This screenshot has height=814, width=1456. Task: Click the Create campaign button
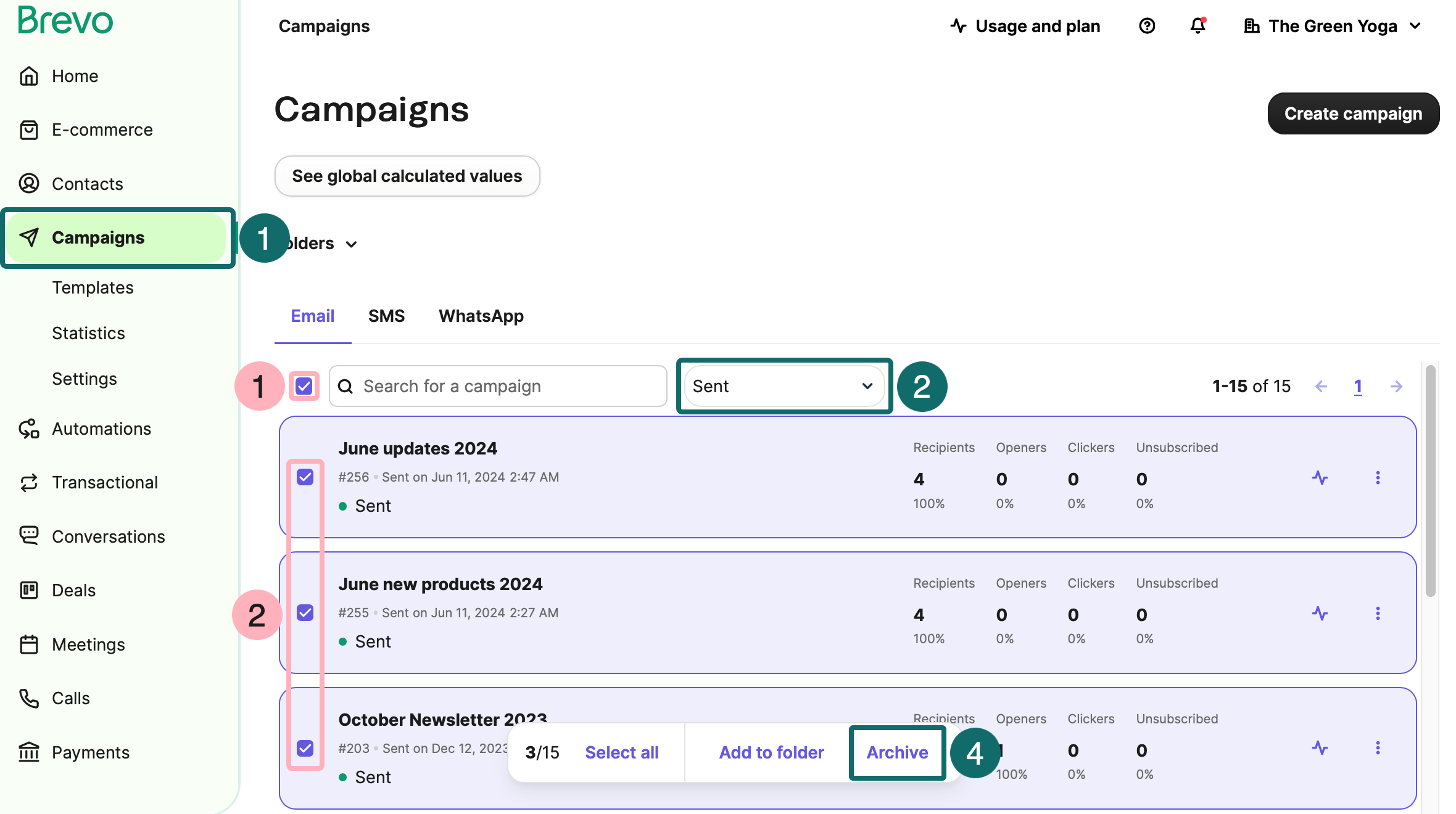click(x=1353, y=113)
